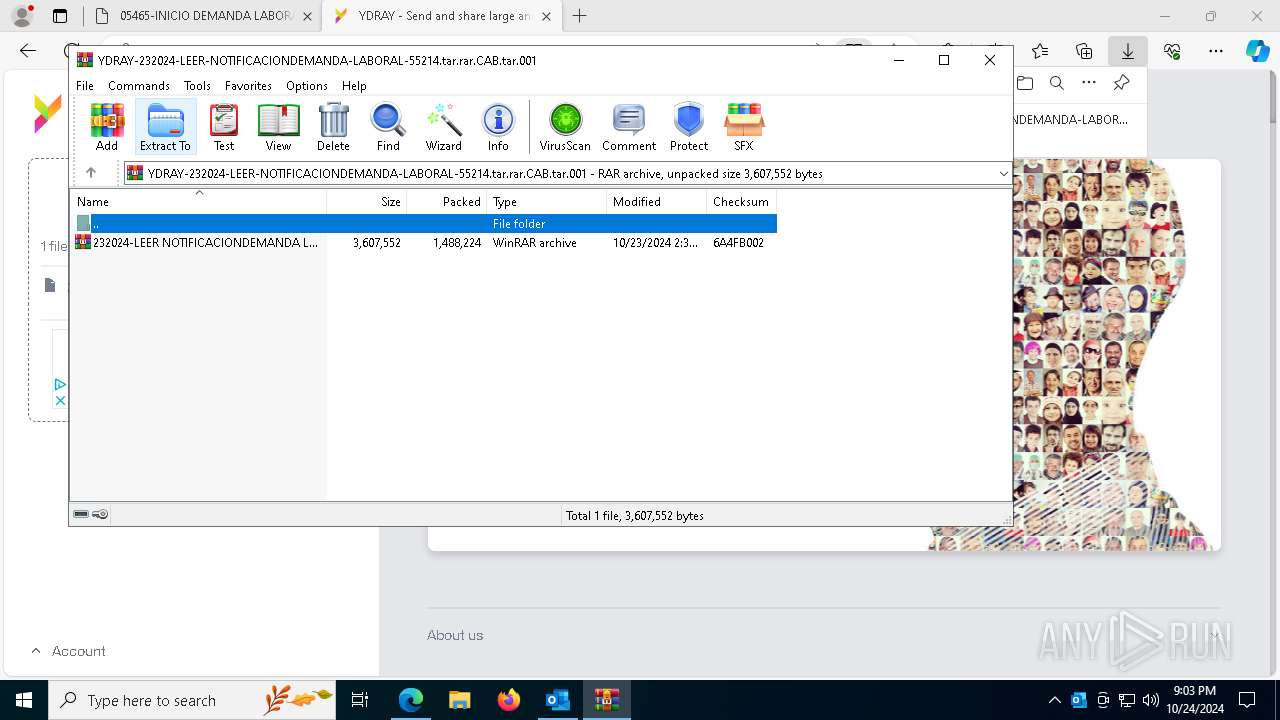
Task: Launch Firefox from the taskbar
Action: (508, 700)
